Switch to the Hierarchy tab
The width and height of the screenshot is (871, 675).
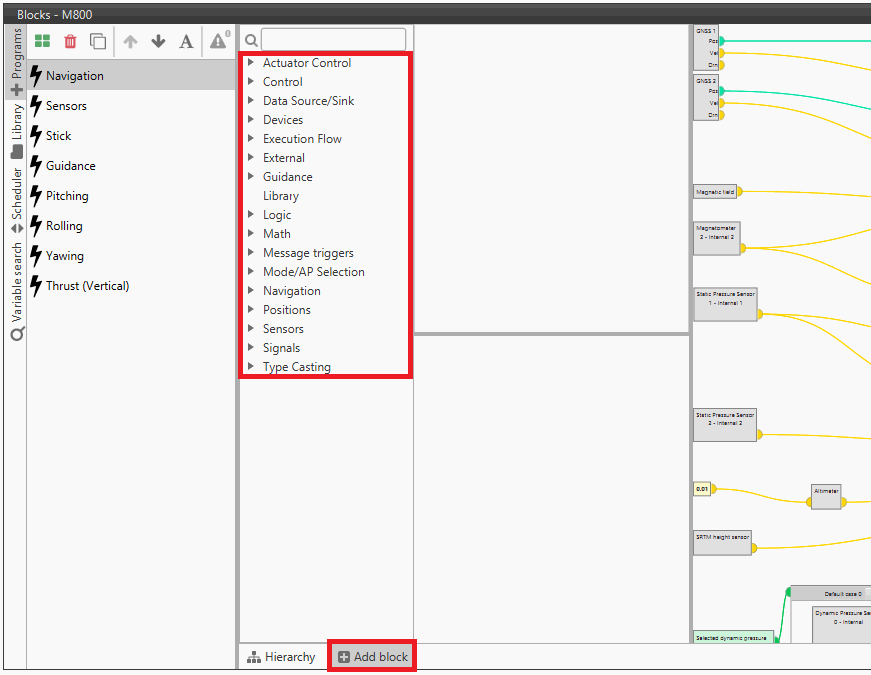[x=281, y=657]
